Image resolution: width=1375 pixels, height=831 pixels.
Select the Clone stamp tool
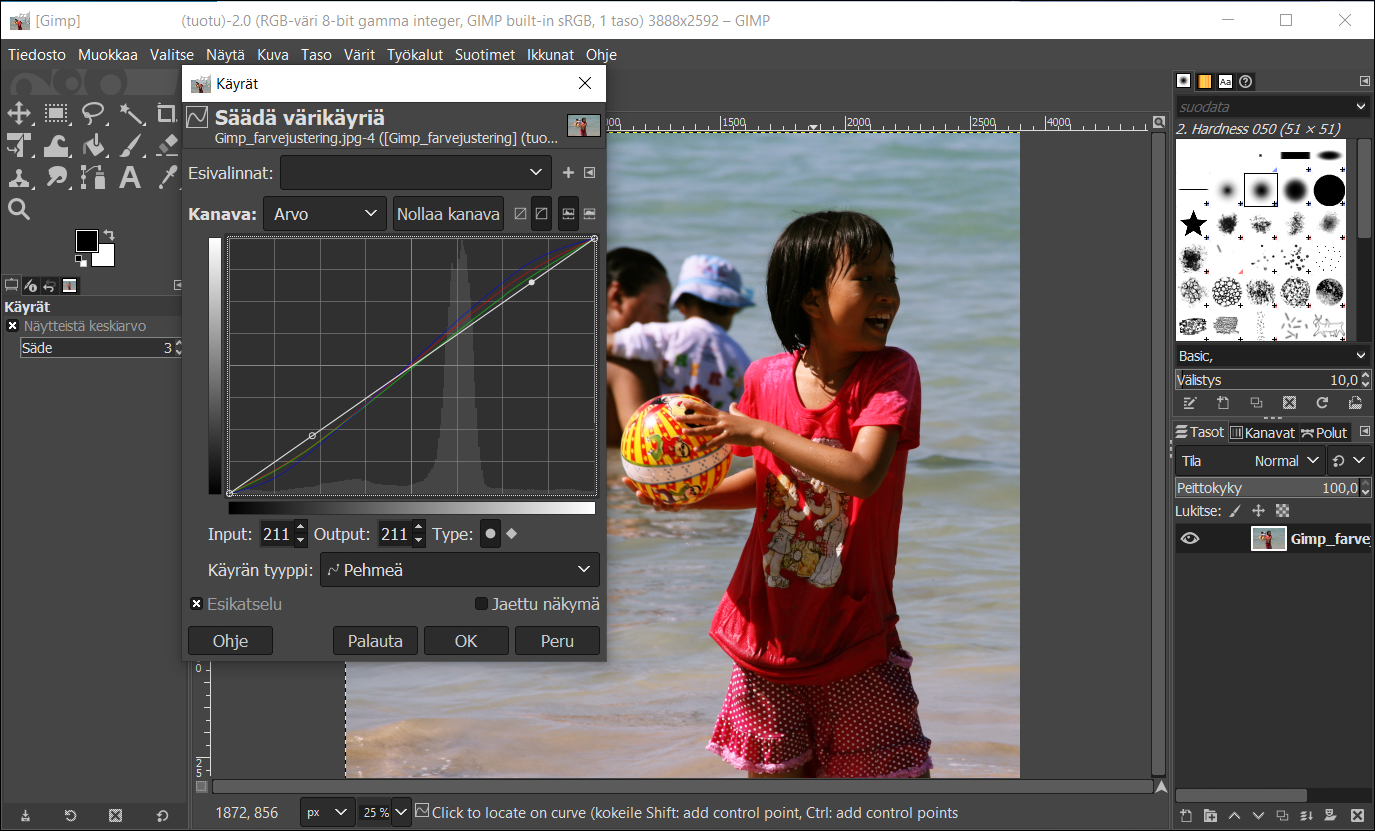coord(19,178)
